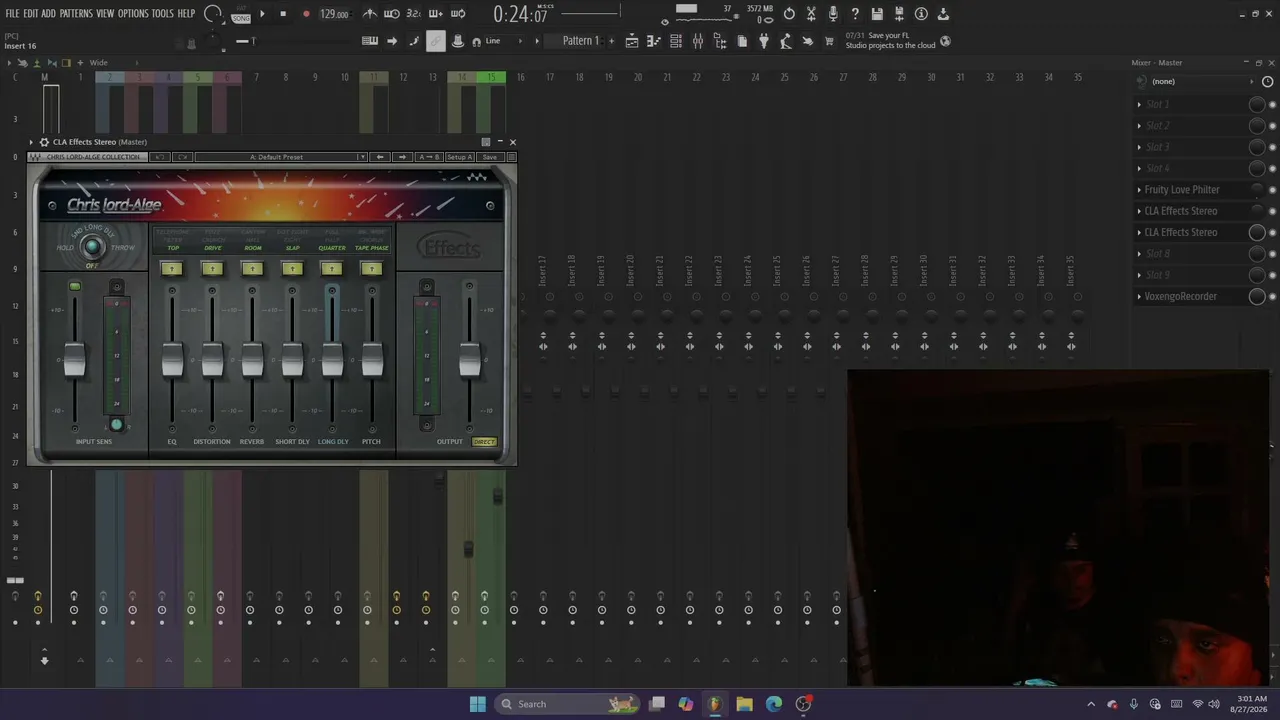Screen dimensions: 1280x720
Task: Toggle the metronome icon
Action: tap(370, 14)
